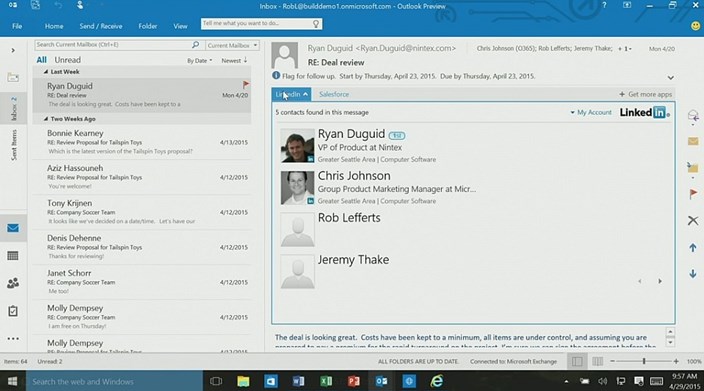Click the smiley feedback icon
704x391 pixels.
[x=695, y=26]
